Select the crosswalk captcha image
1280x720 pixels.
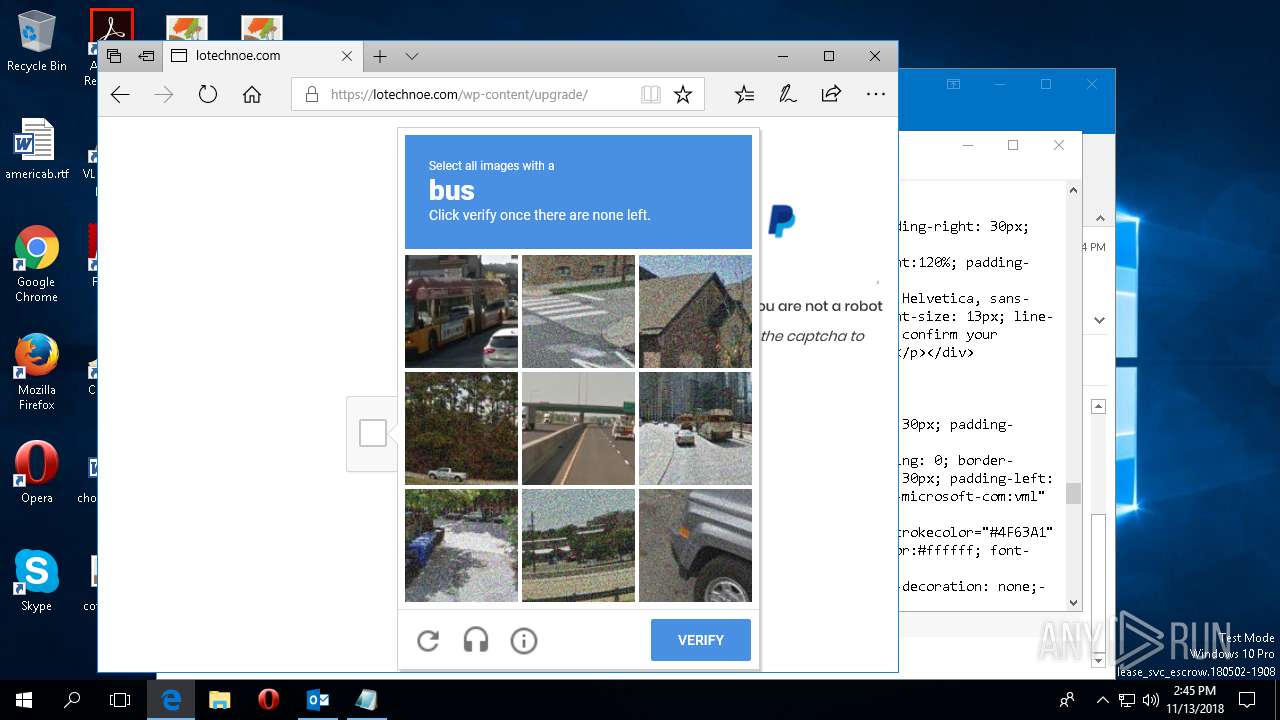point(578,311)
